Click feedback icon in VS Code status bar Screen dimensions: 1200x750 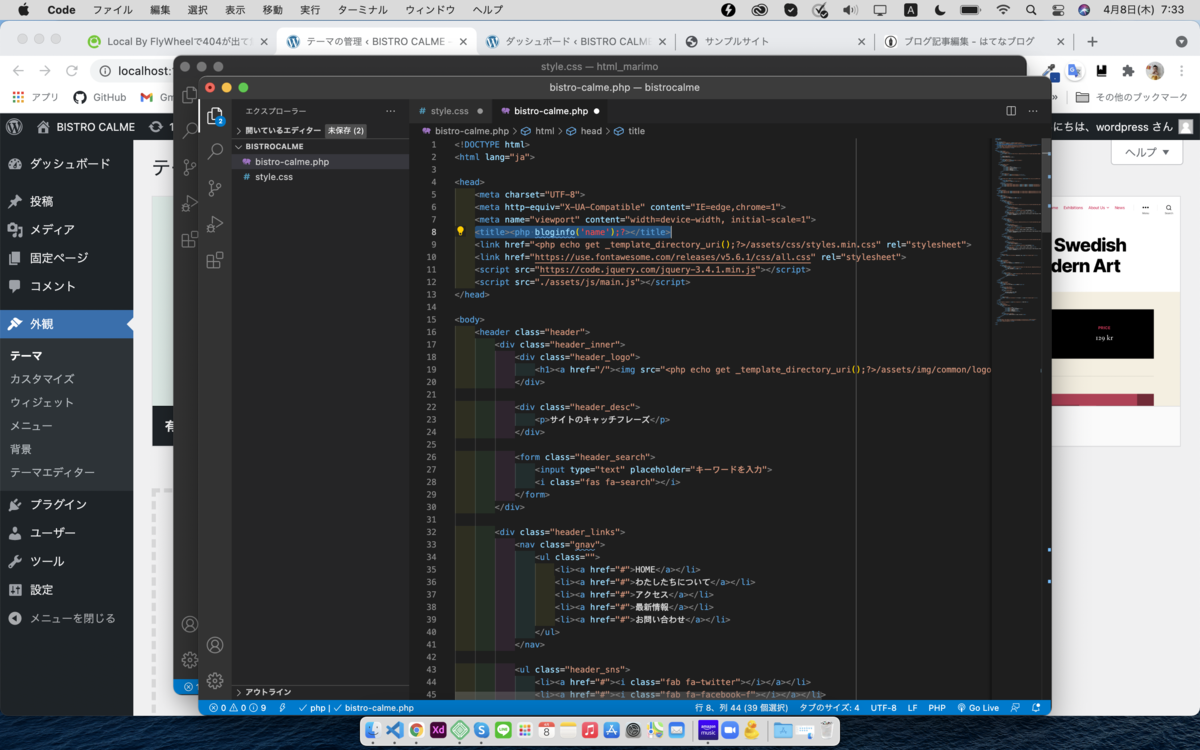click(x=1015, y=707)
